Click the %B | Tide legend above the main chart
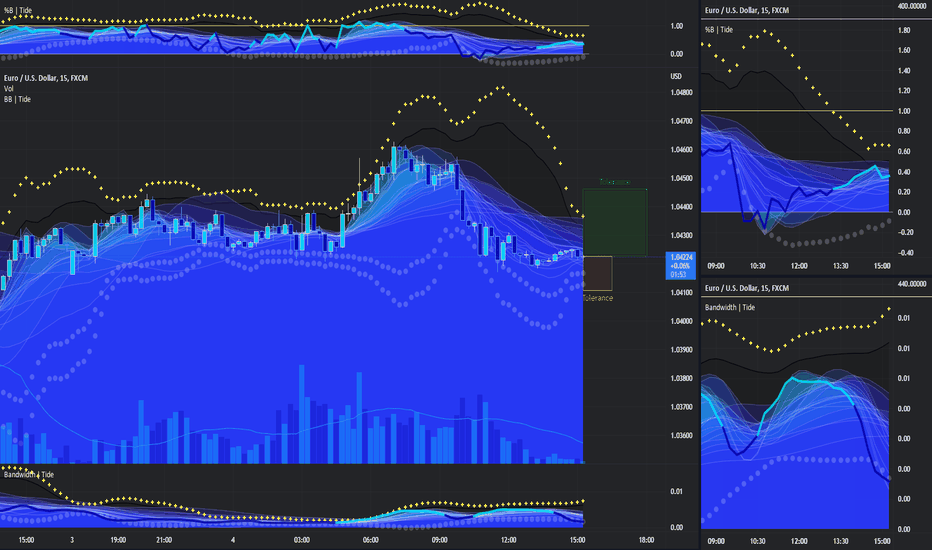 click(18, 10)
